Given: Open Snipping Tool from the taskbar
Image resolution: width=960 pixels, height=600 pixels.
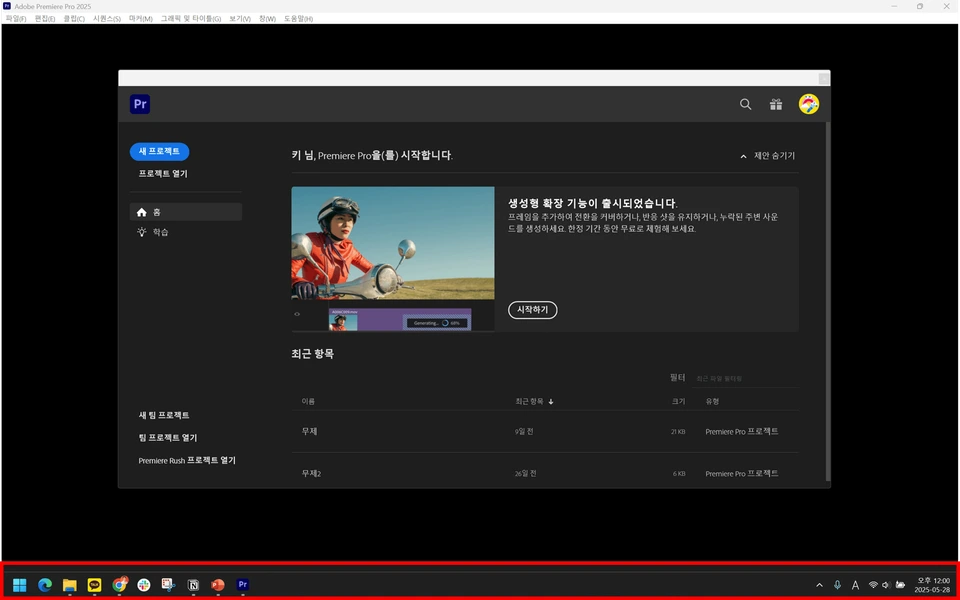Looking at the screenshot, I should pos(168,585).
